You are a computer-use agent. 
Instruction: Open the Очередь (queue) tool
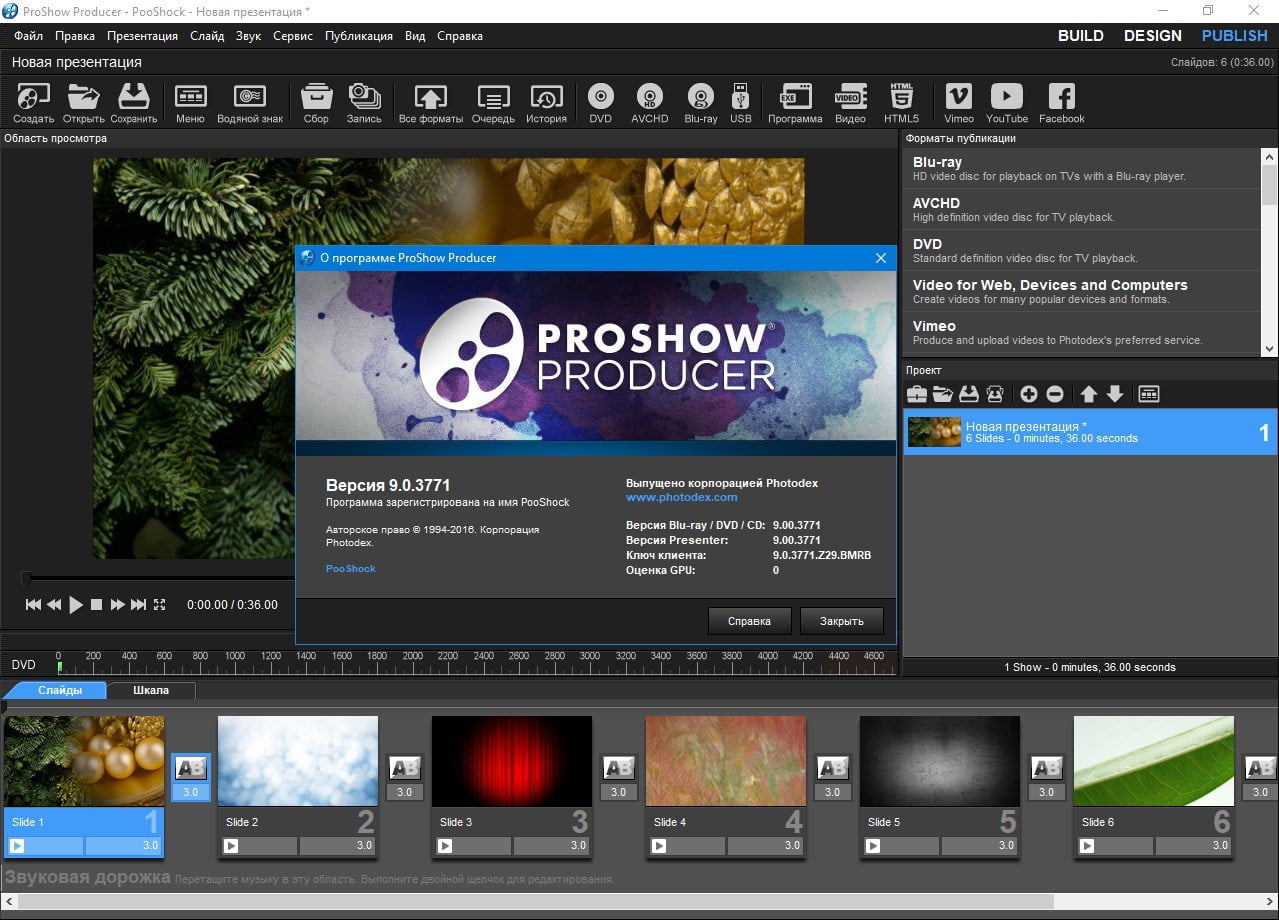[x=493, y=98]
